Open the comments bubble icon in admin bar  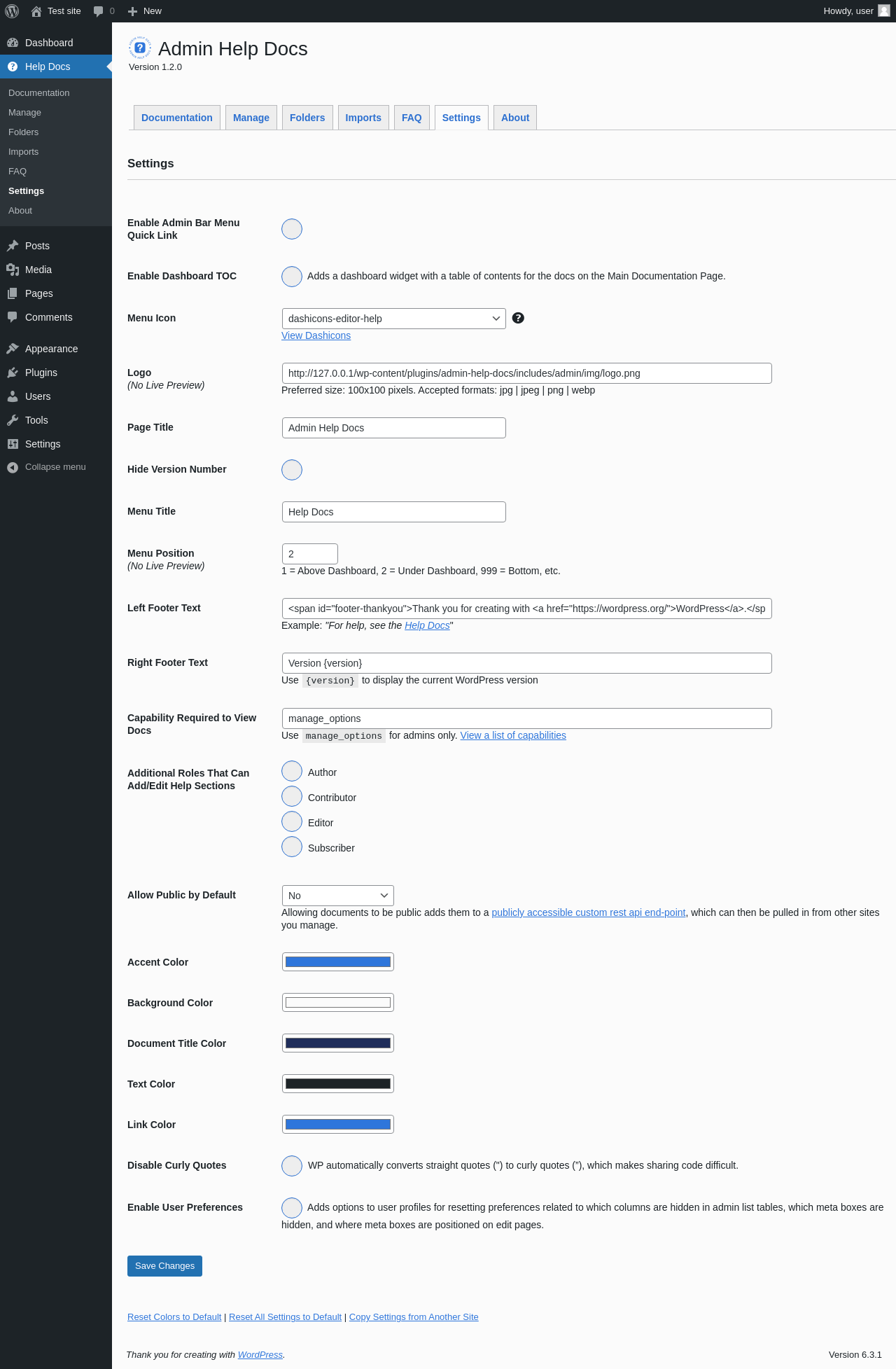[x=99, y=11]
